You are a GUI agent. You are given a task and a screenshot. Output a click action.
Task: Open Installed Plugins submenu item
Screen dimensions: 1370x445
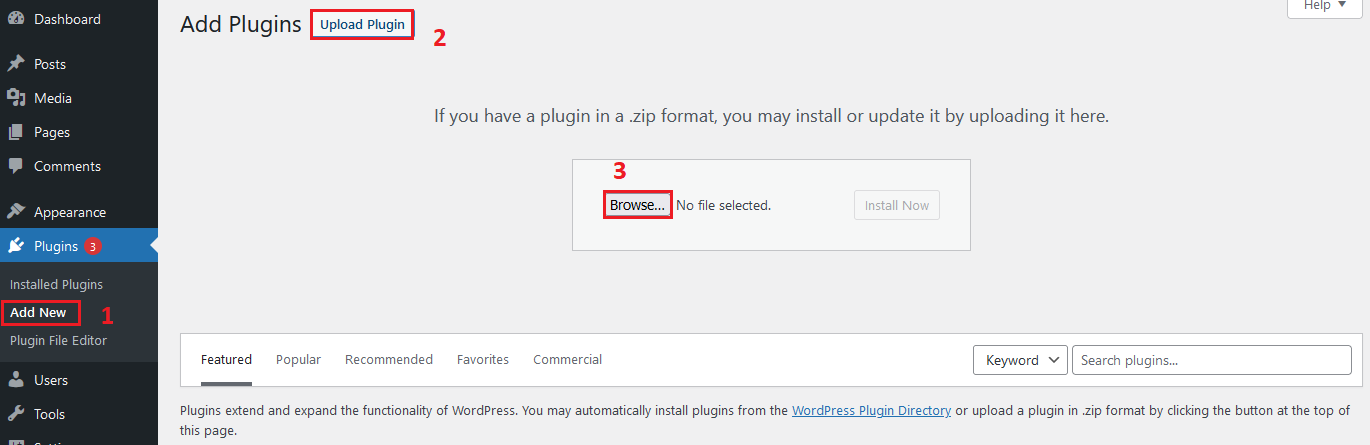click(56, 284)
